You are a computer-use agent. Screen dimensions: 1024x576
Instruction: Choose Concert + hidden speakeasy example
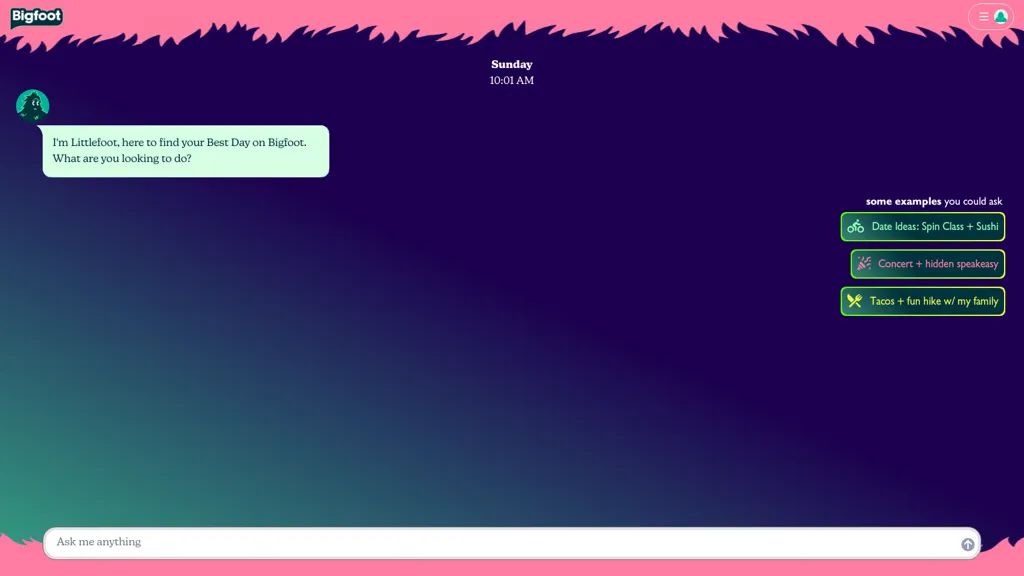click(x=927, y=264)
